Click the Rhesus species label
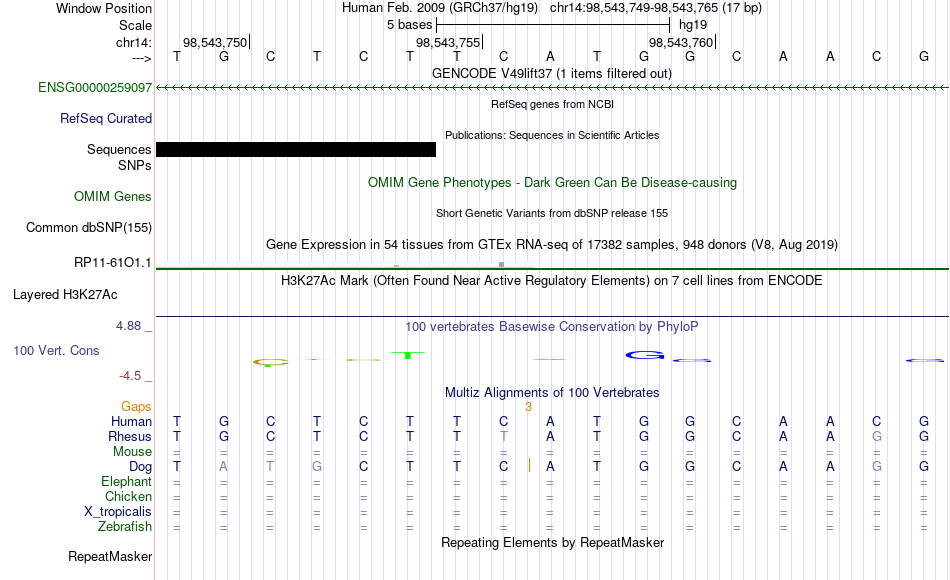The height and width of the screenshot is (580, 950). 130,436
